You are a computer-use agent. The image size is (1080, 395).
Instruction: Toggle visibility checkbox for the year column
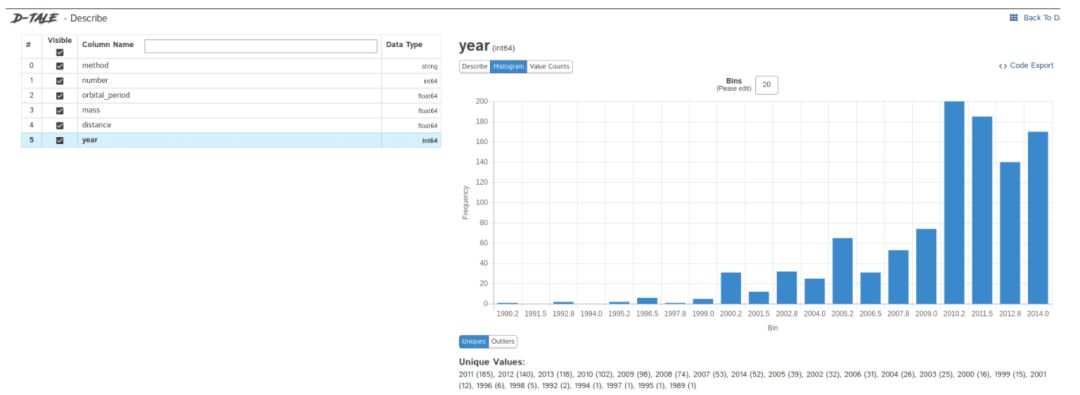click(x=60, y=140)
